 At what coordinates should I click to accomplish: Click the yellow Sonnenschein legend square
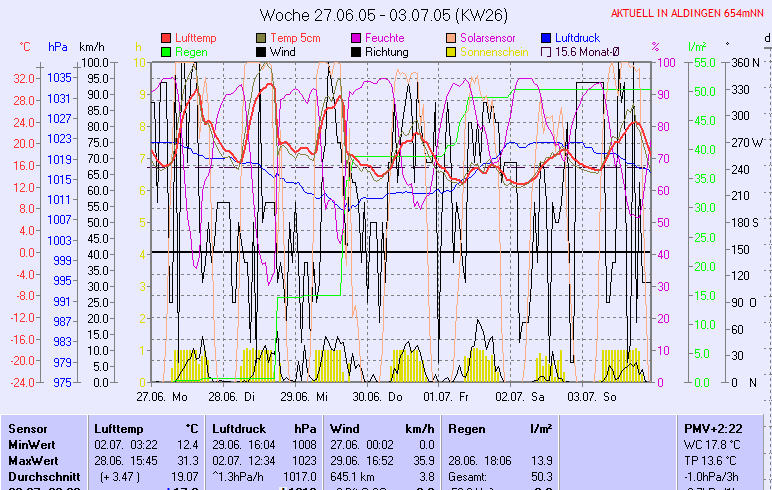point(452,52)
